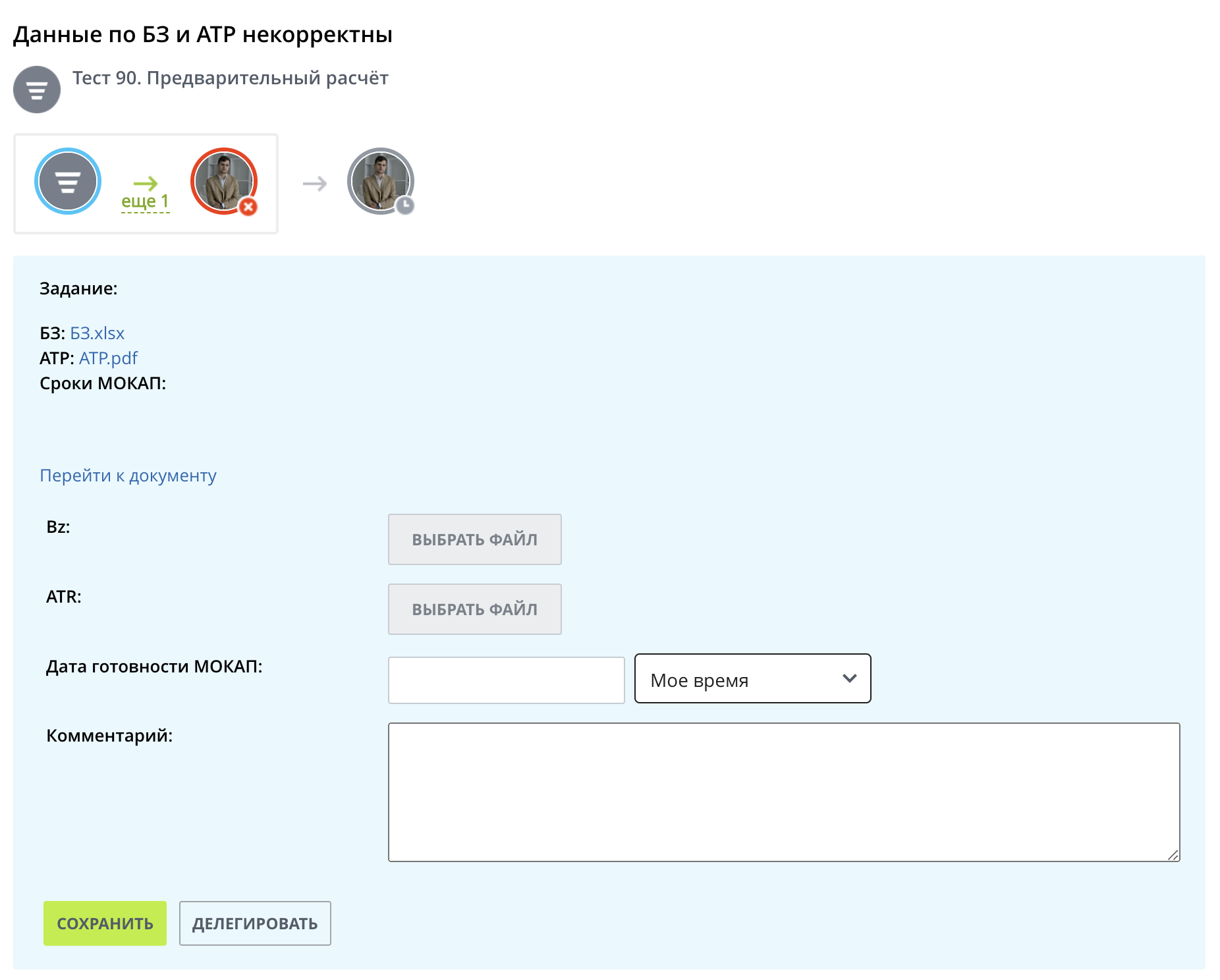
Task: Click the blue-ringed process start icon
Action: 67,181
